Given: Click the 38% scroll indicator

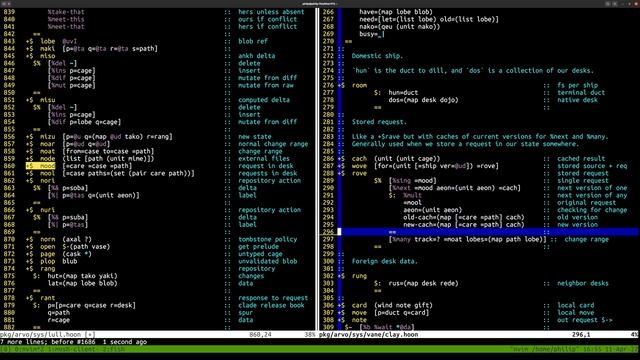Looking at the screenshot, I should (310, 334).
